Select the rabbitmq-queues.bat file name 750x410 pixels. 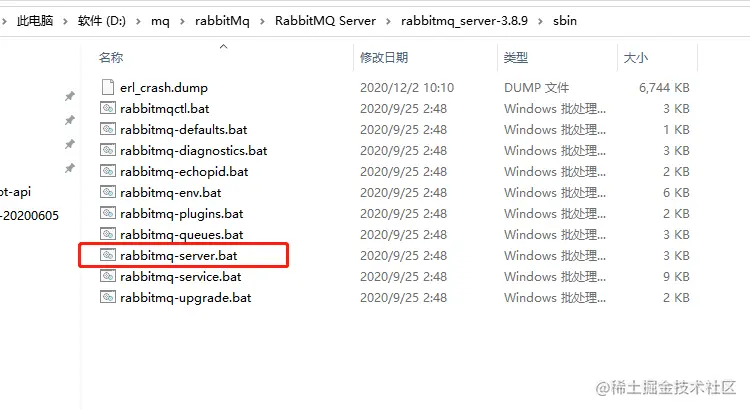tap(182, 235)
